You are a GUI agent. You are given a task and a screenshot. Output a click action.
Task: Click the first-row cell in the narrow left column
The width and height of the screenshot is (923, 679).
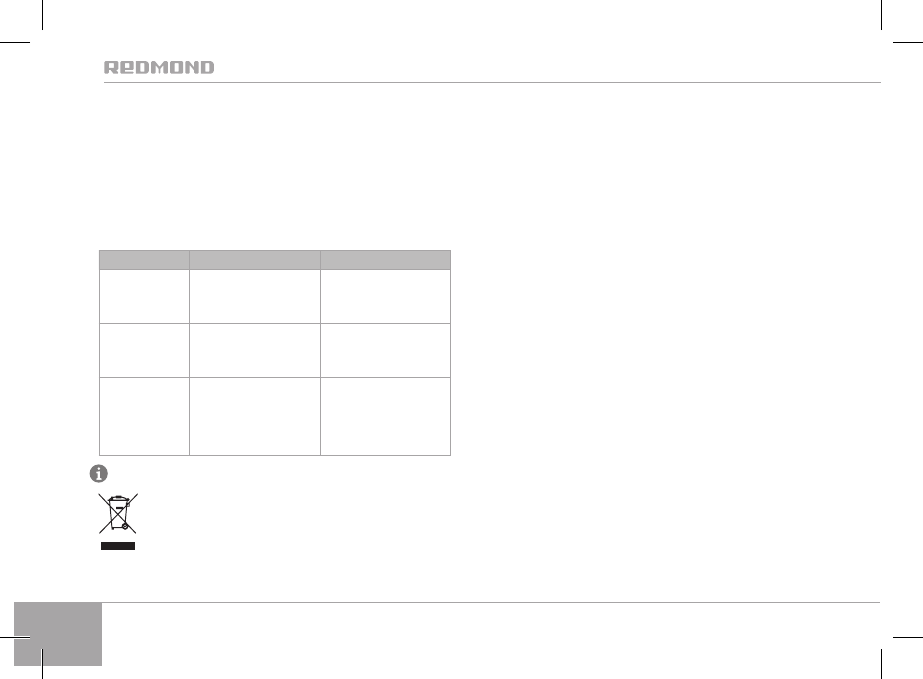pyautogui.click(x=144, y=295)
